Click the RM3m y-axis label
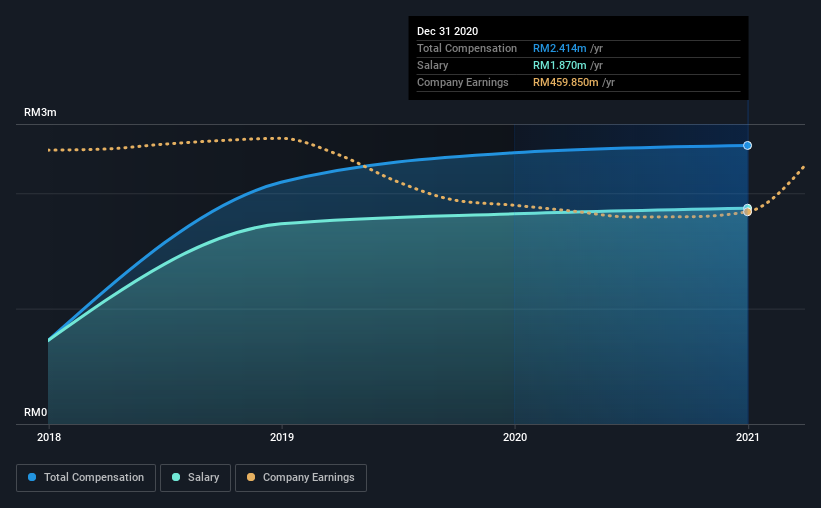The height and width of the screenshot is (508, 821). point(40,113)
